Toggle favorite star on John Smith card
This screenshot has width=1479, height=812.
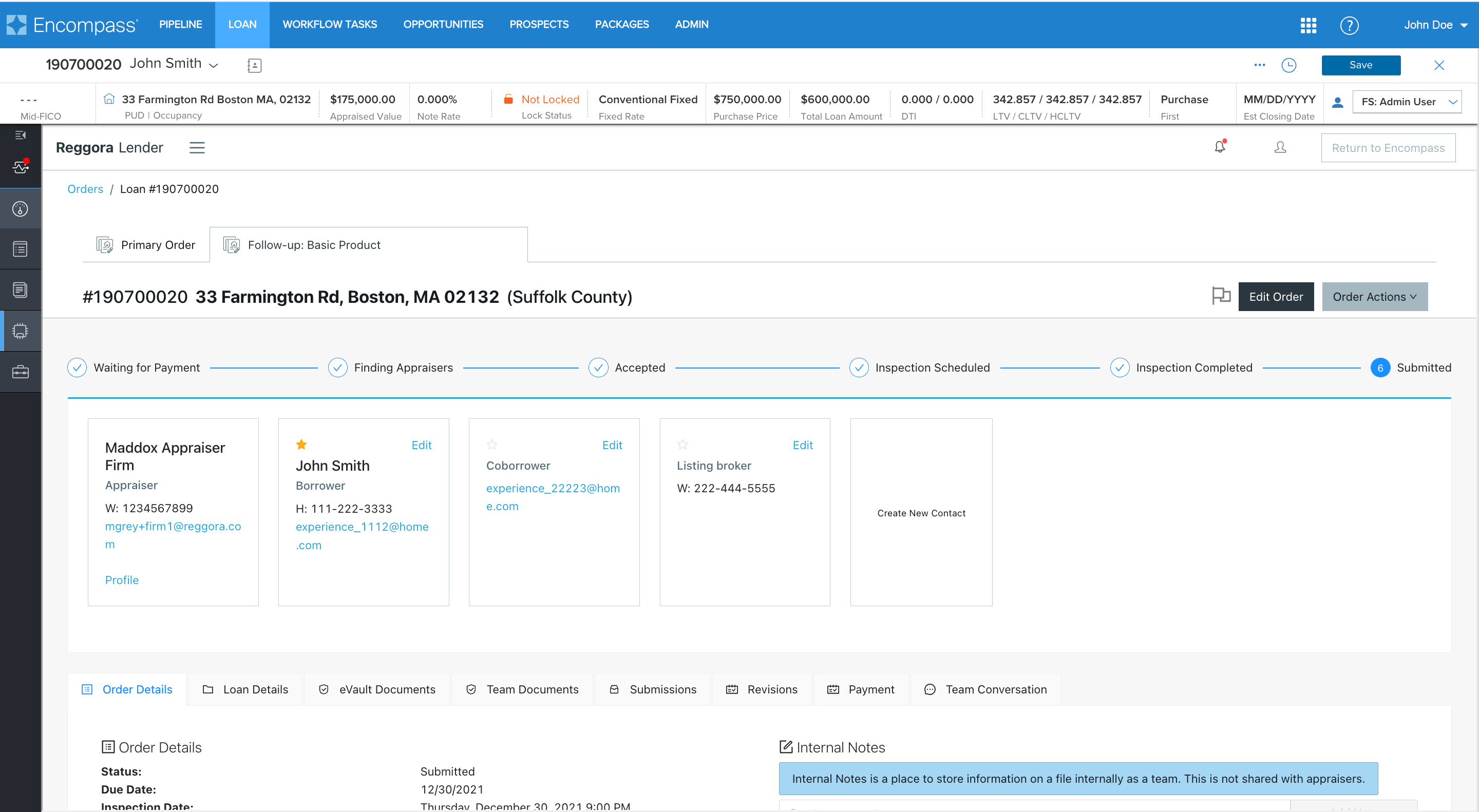[x=301, y=444]
